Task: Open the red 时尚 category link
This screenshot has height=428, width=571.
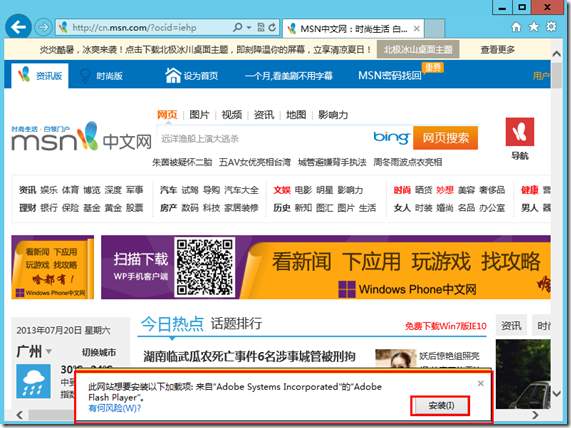Action: tap(402, 190)
